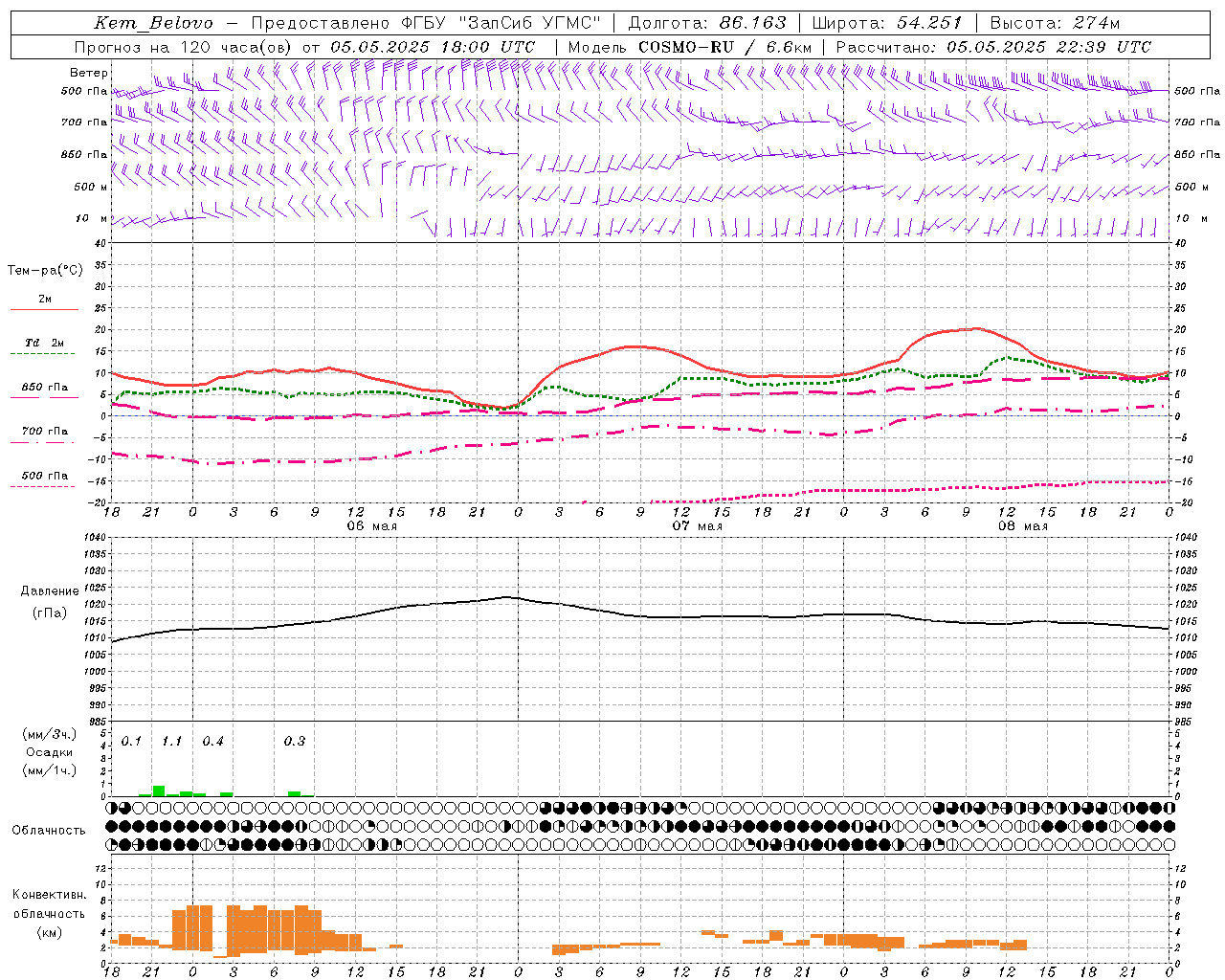Click the '2м' temperature legend entry

click(x=45, y=300)
